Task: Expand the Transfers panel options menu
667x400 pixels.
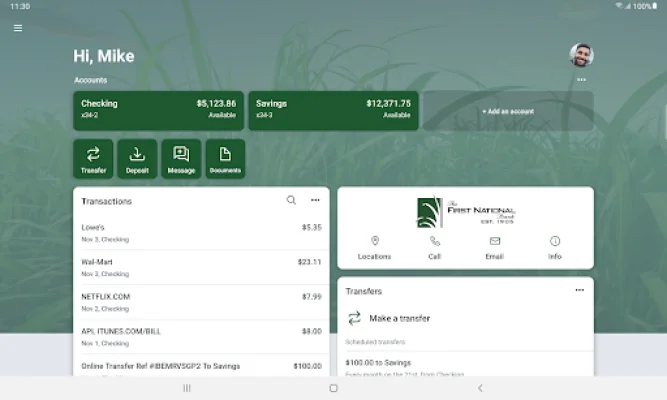Action: 579,290
